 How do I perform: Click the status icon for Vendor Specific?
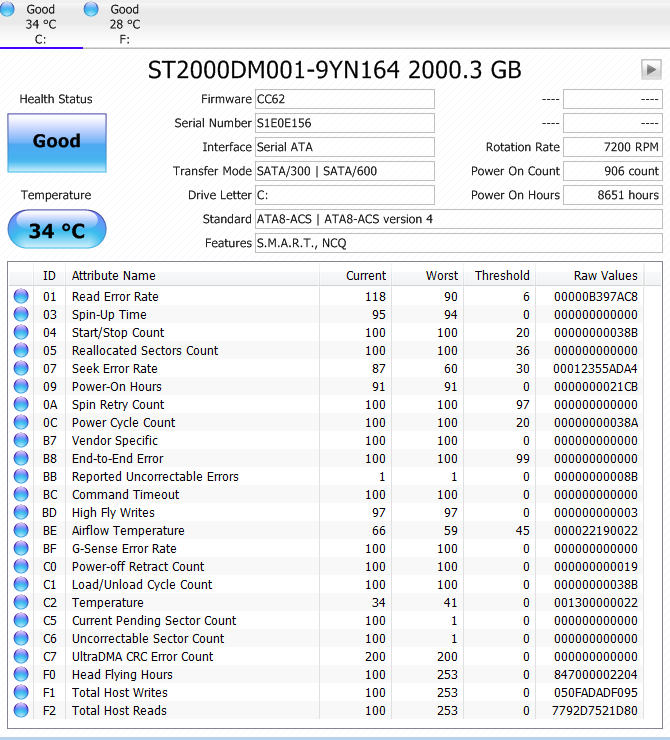[x=21, y=440]
